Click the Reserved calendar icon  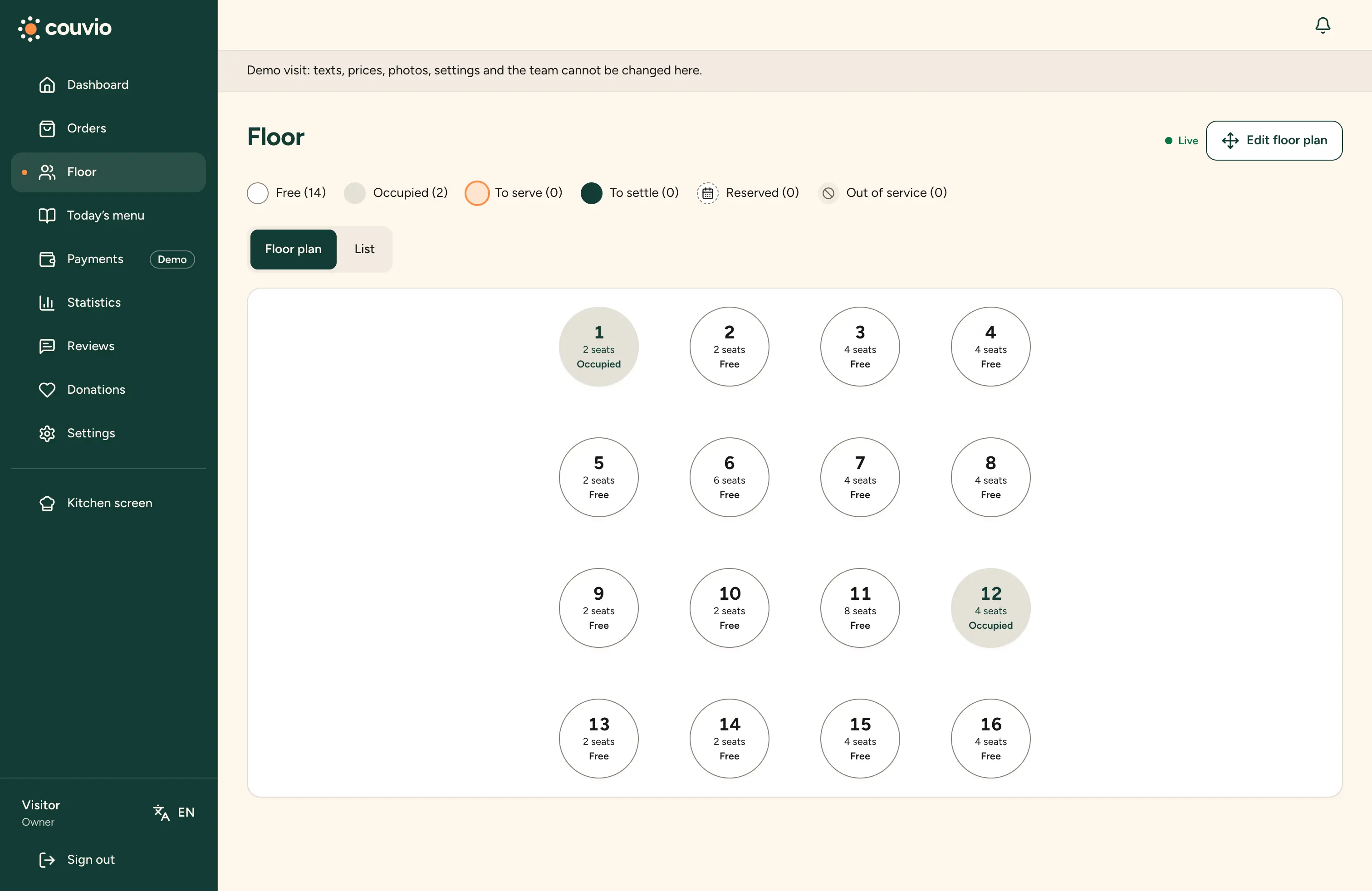tap(707, 193)
